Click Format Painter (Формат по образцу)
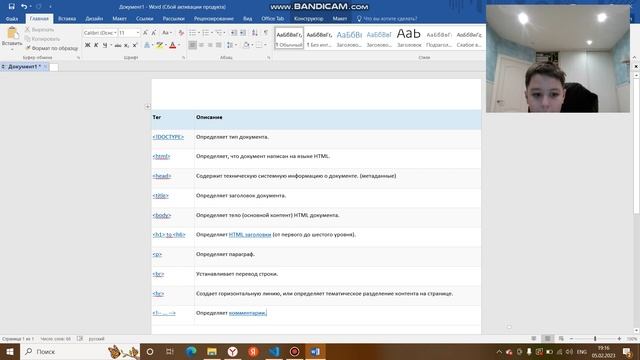This screenshot has height=360, width=640. click(x=51, y=48)
